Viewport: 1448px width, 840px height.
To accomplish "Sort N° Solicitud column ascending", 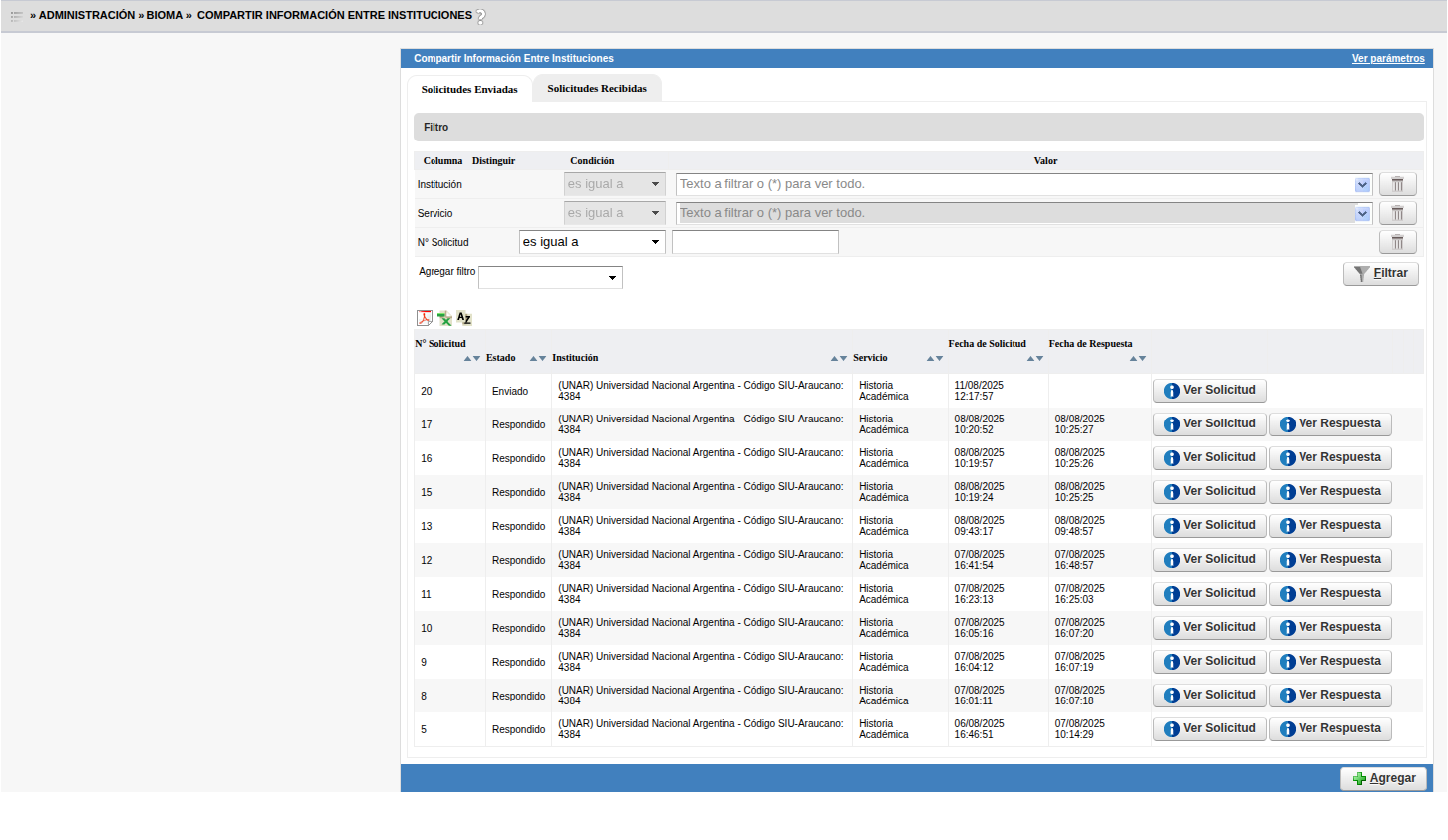I will tap(468, 359).
